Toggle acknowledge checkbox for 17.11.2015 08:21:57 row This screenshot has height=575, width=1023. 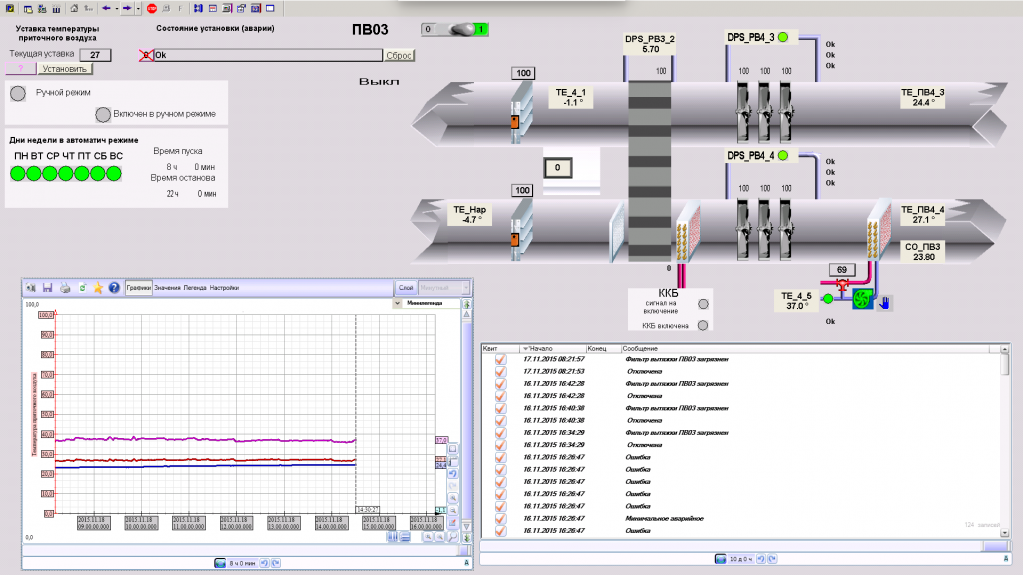[x=500, y=359]
